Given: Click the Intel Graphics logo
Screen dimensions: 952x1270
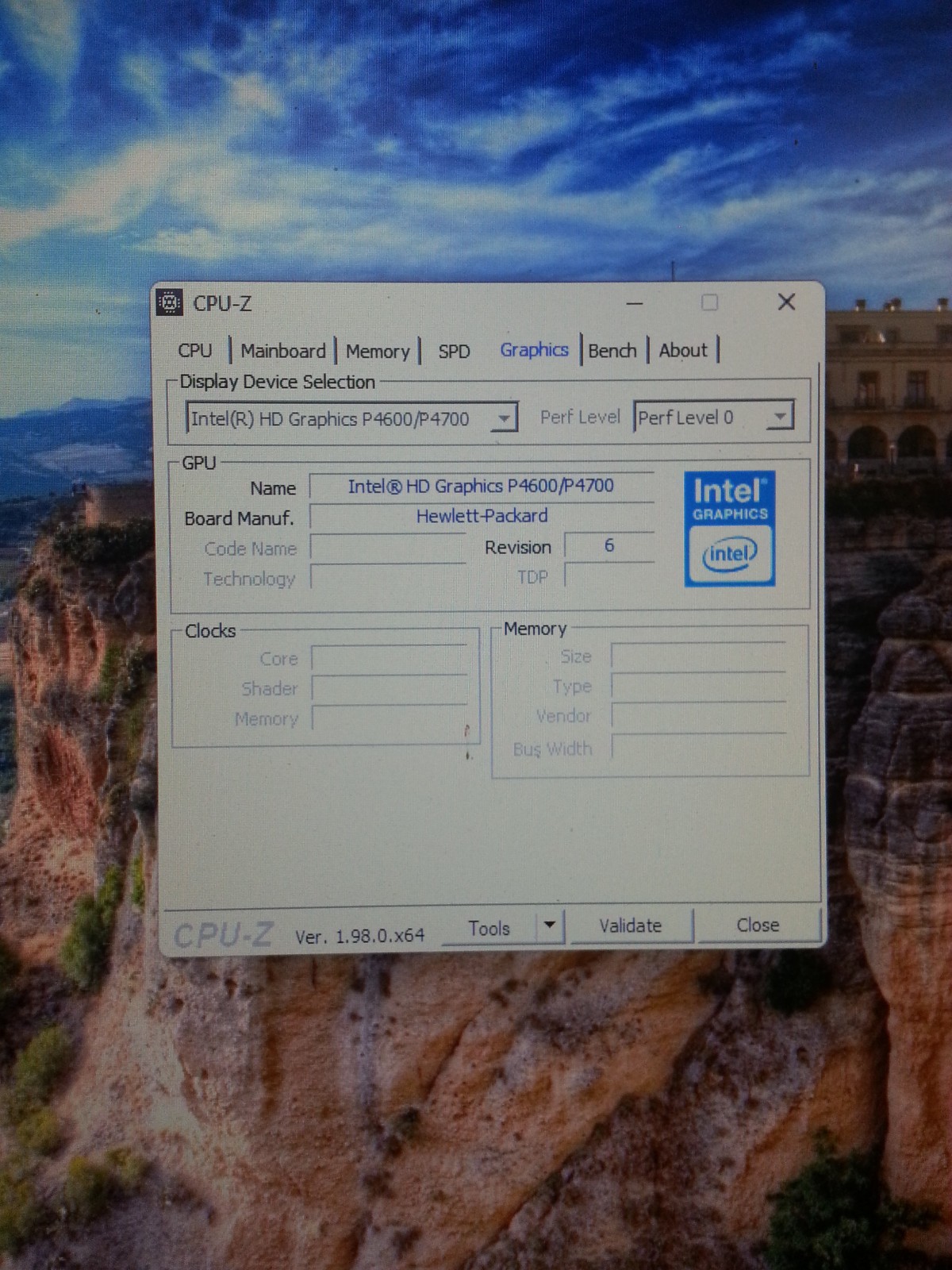Looking at the screenshot, I should tap(729, 529).
